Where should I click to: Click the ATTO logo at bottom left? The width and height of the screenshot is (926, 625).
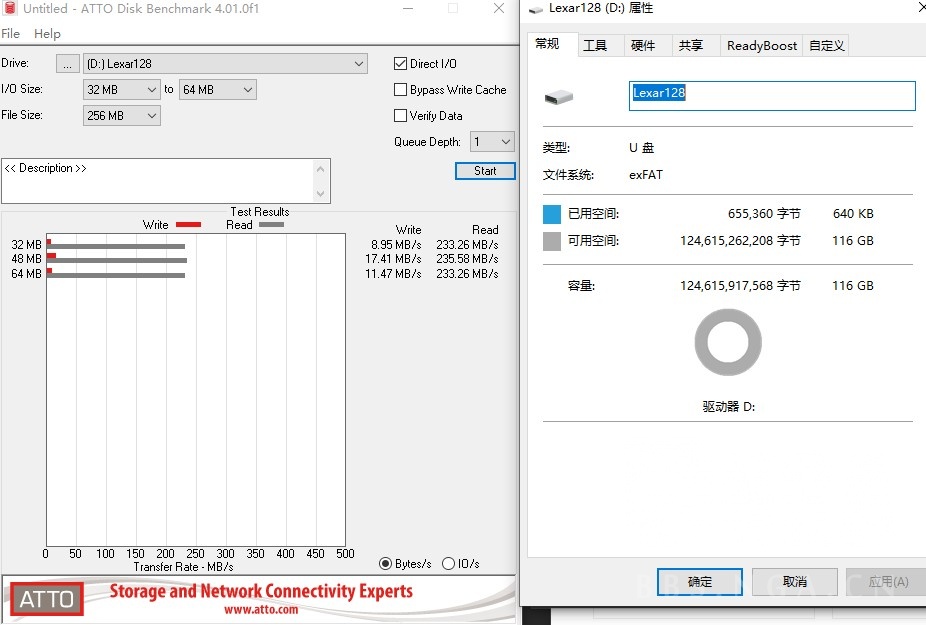45,598
